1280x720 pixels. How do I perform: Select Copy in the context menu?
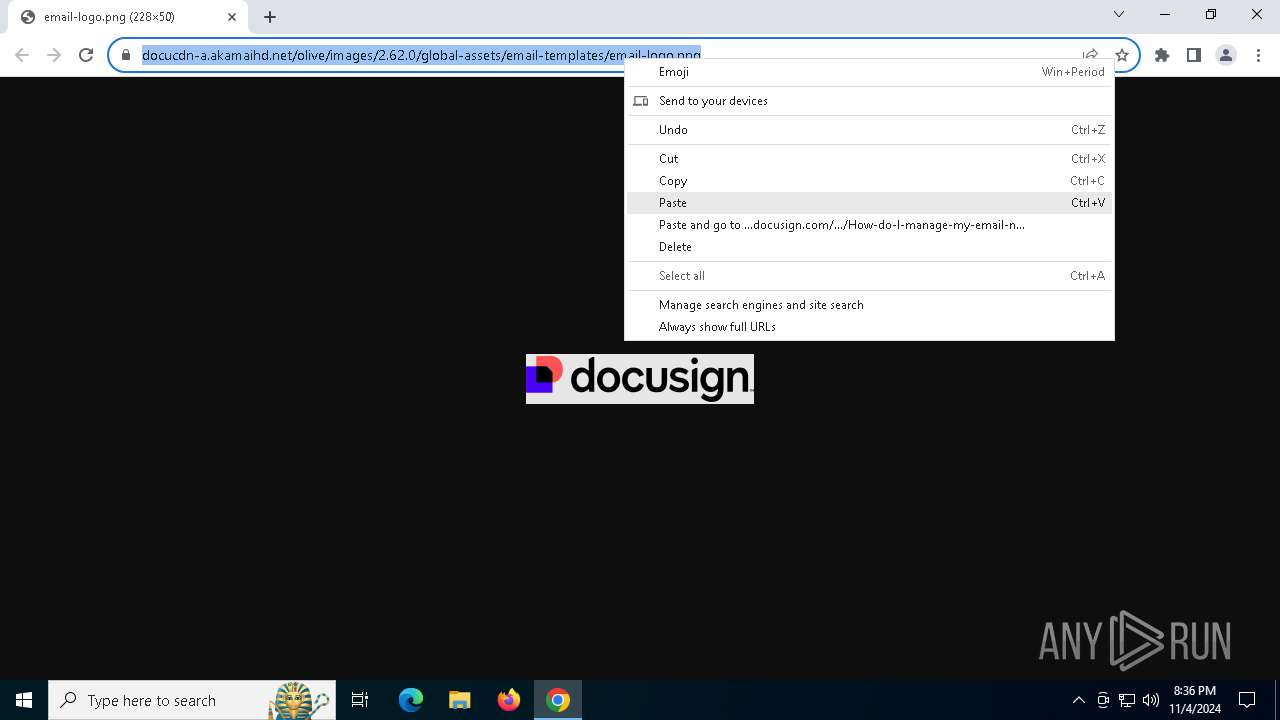[869, 181]
